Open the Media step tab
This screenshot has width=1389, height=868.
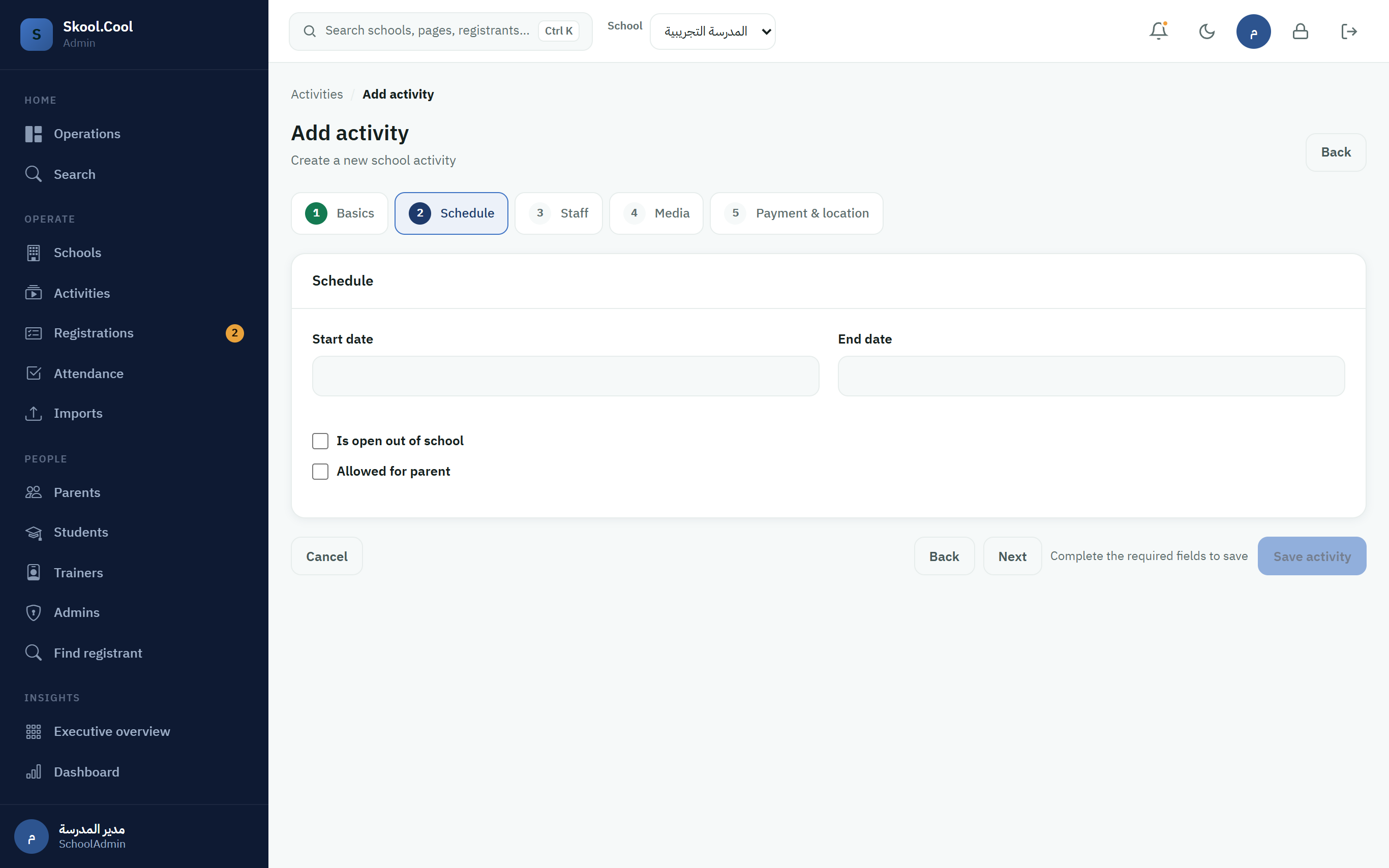click(656, 213)
